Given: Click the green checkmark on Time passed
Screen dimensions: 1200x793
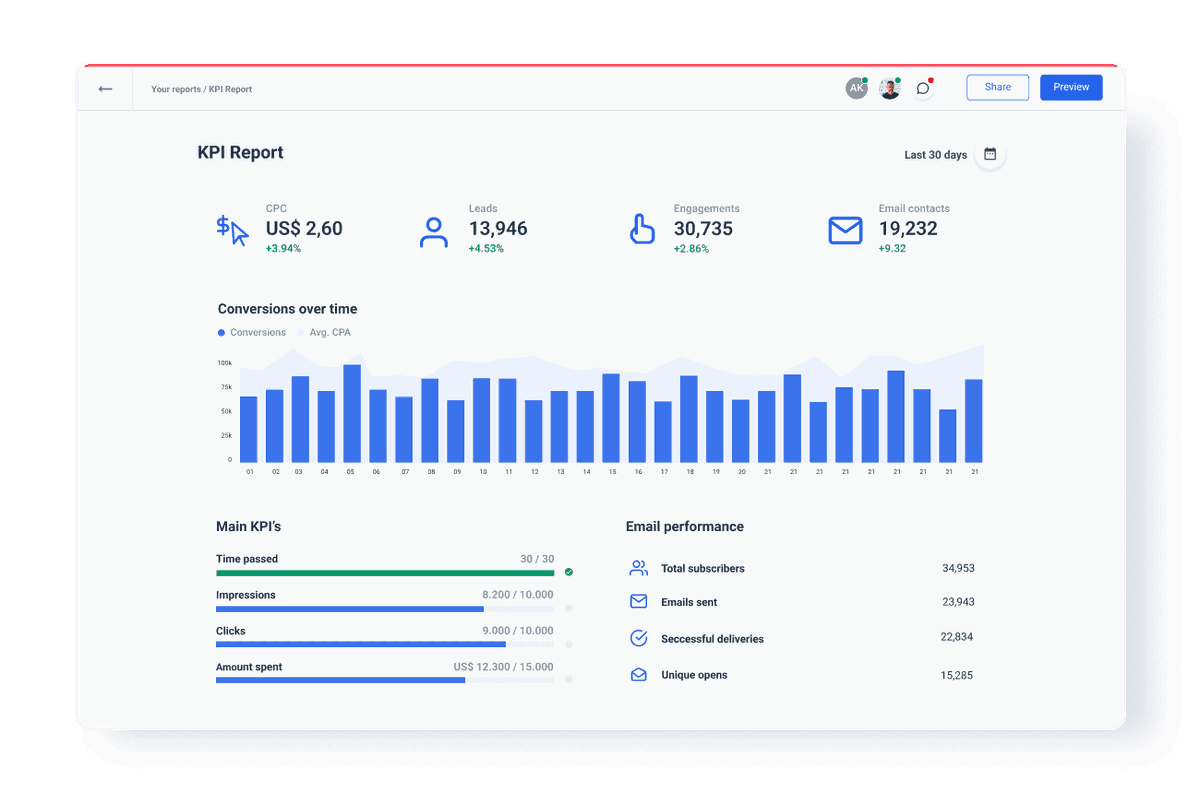Looking at the screenshot, I should click(x=569, y=571).
